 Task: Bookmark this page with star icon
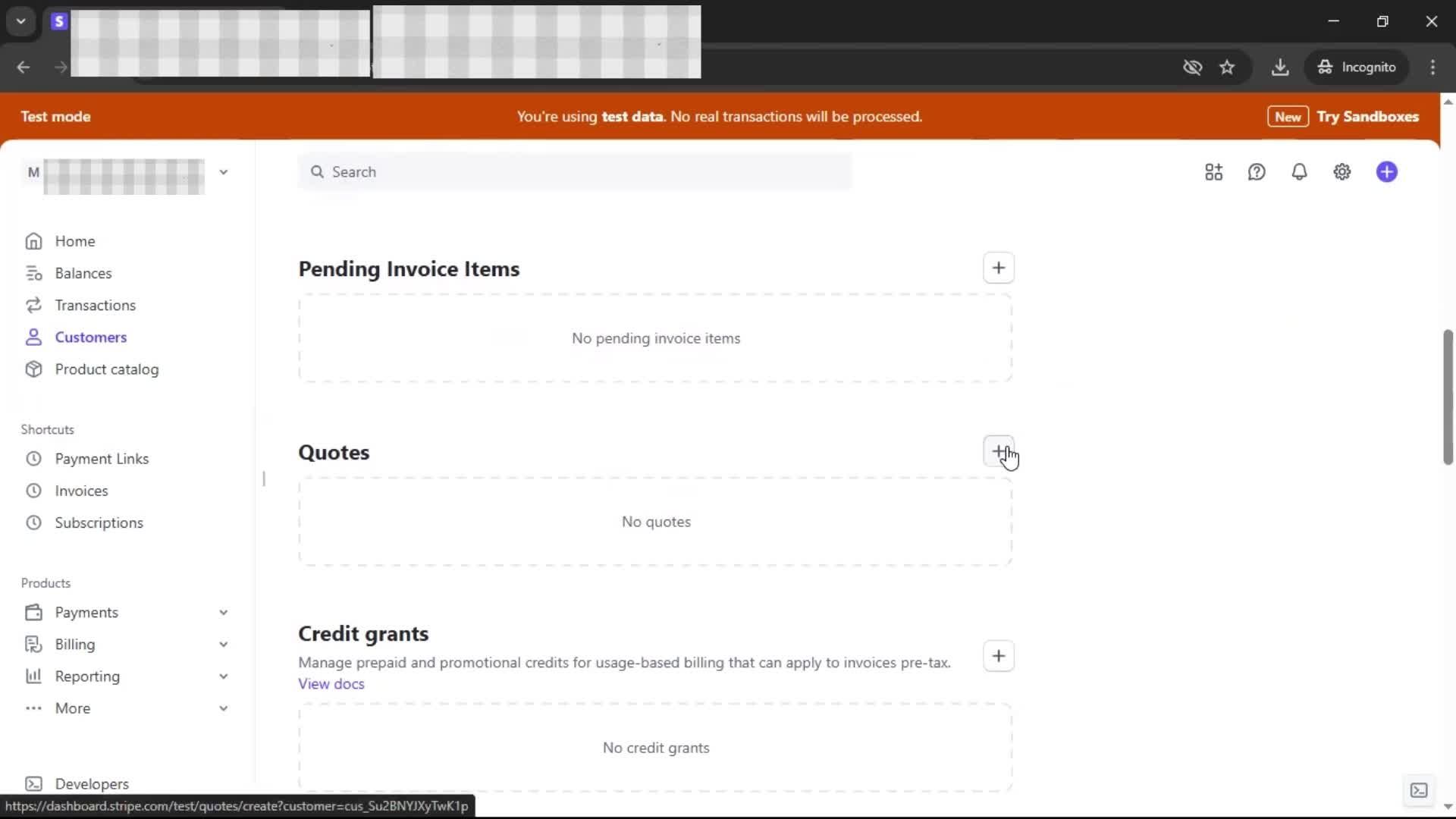tap(1227, 67)
